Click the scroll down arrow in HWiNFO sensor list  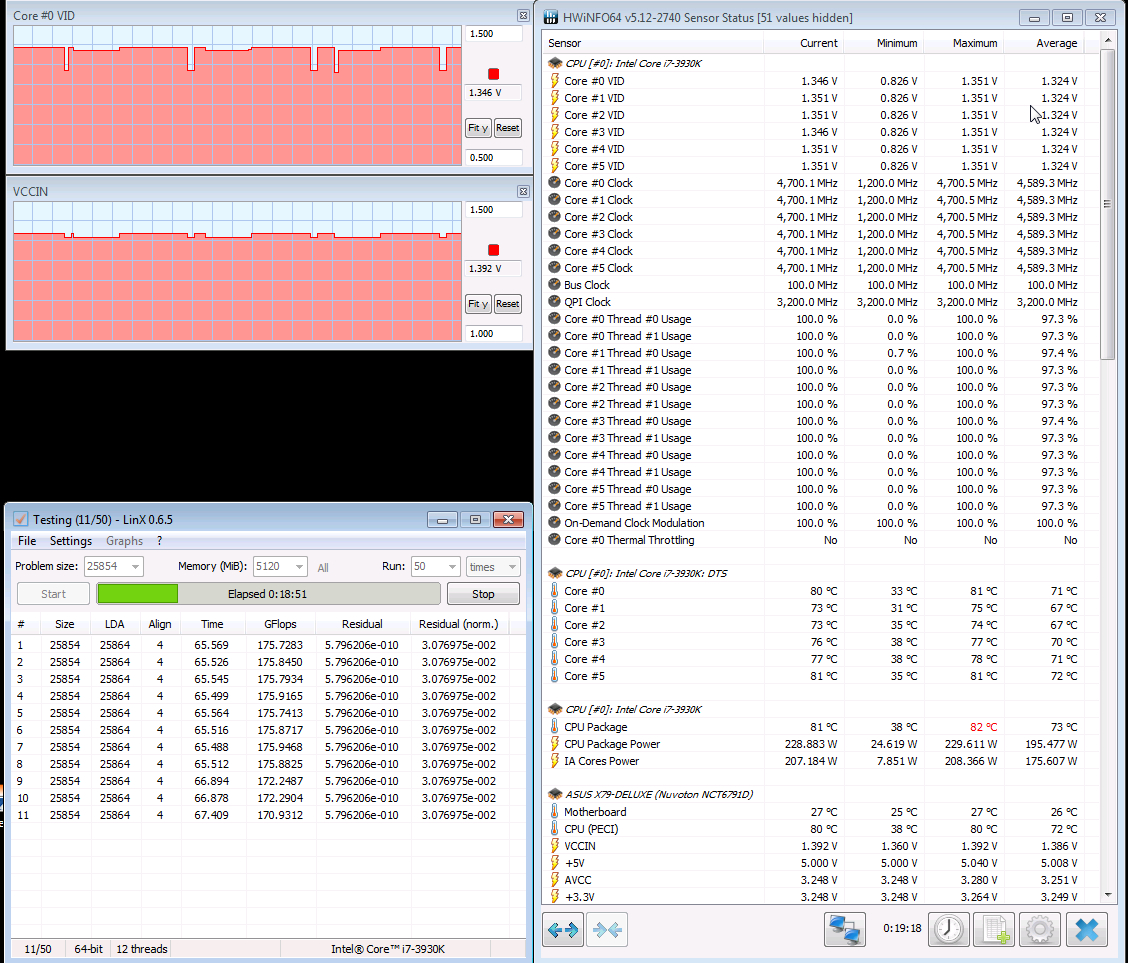click(x=1107, y=895)
